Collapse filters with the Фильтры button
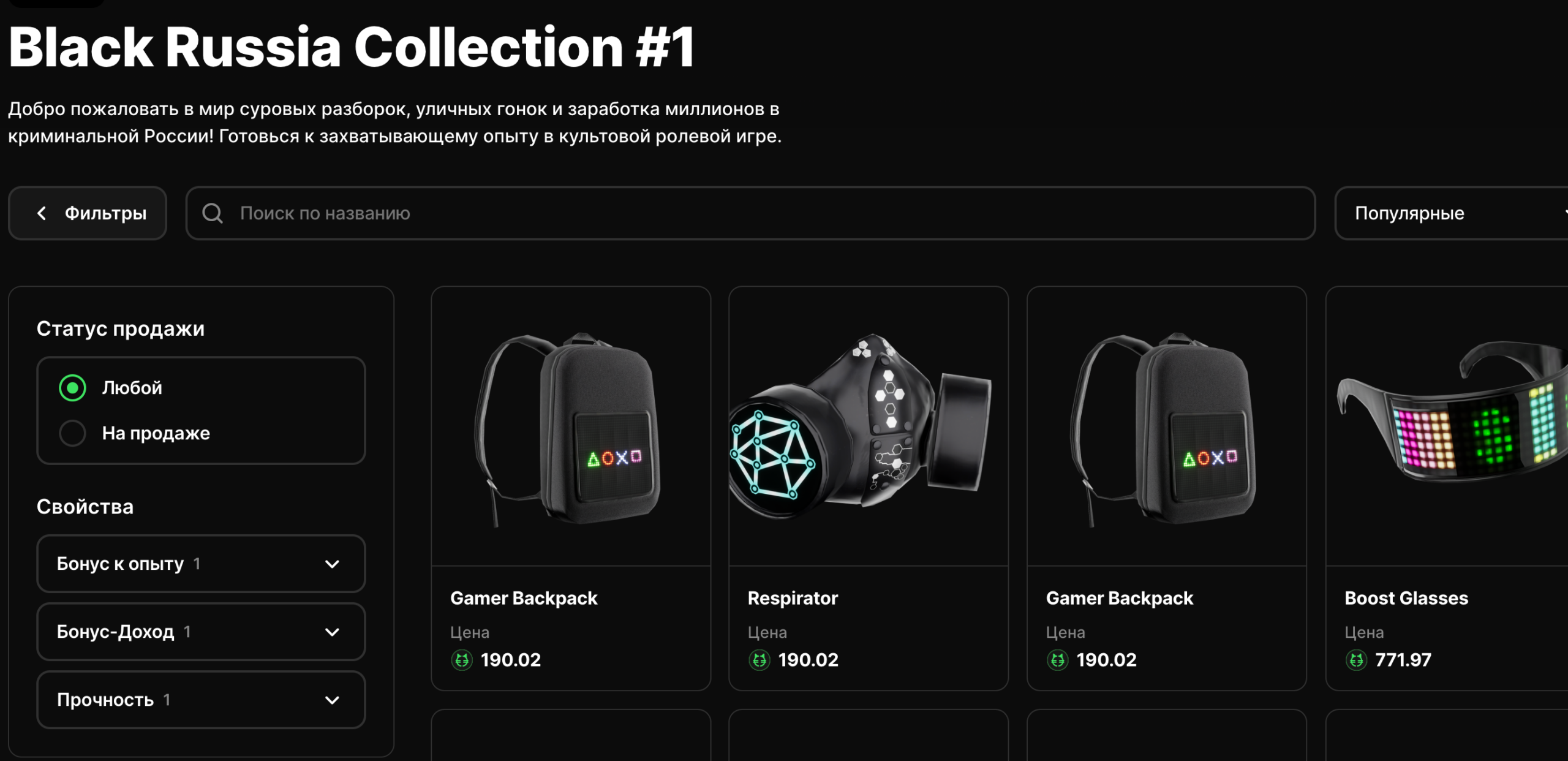1568x761 pixels. pos(88,213)
